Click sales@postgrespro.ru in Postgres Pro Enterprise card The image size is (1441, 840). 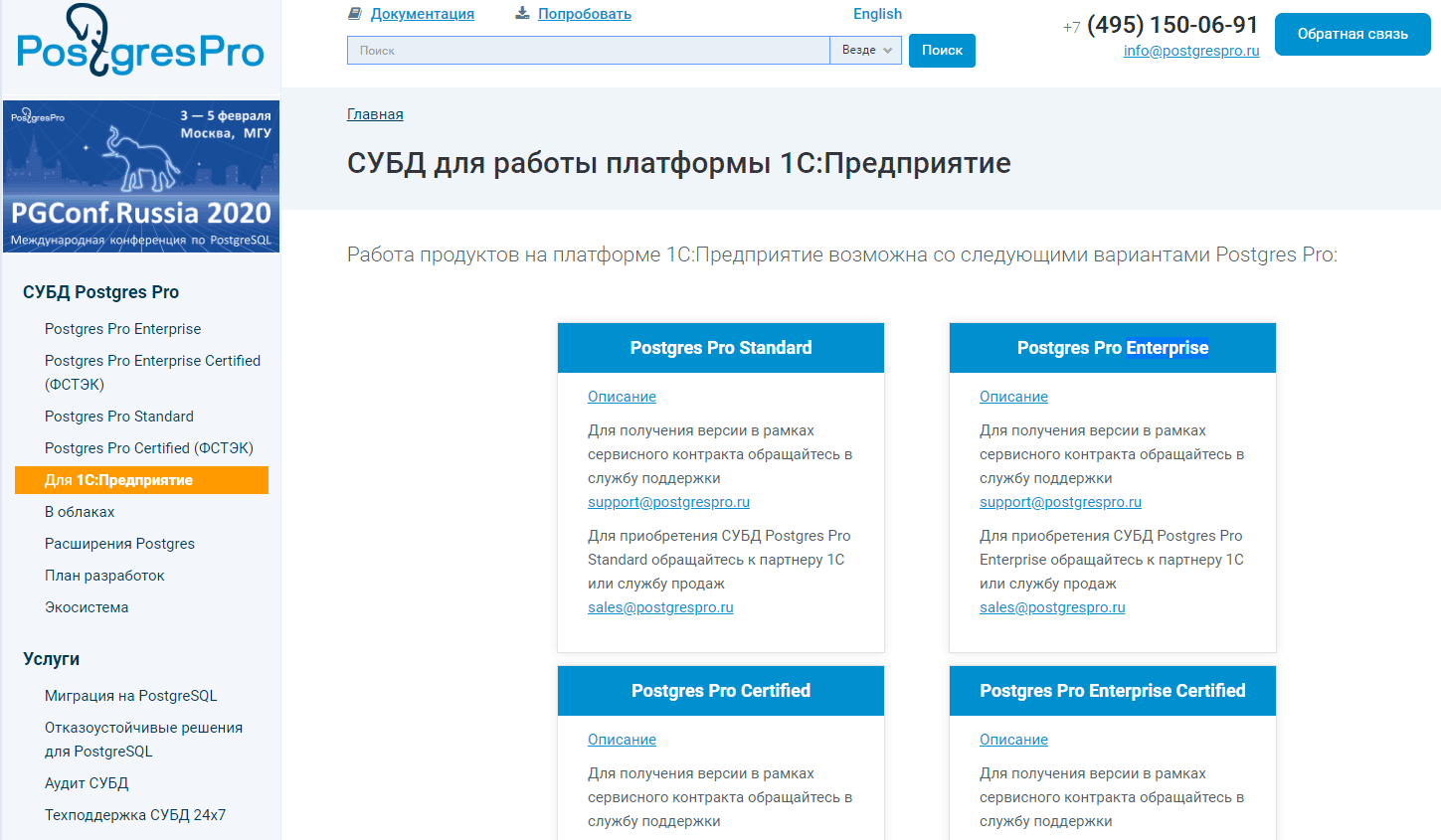pos(1052,607)
